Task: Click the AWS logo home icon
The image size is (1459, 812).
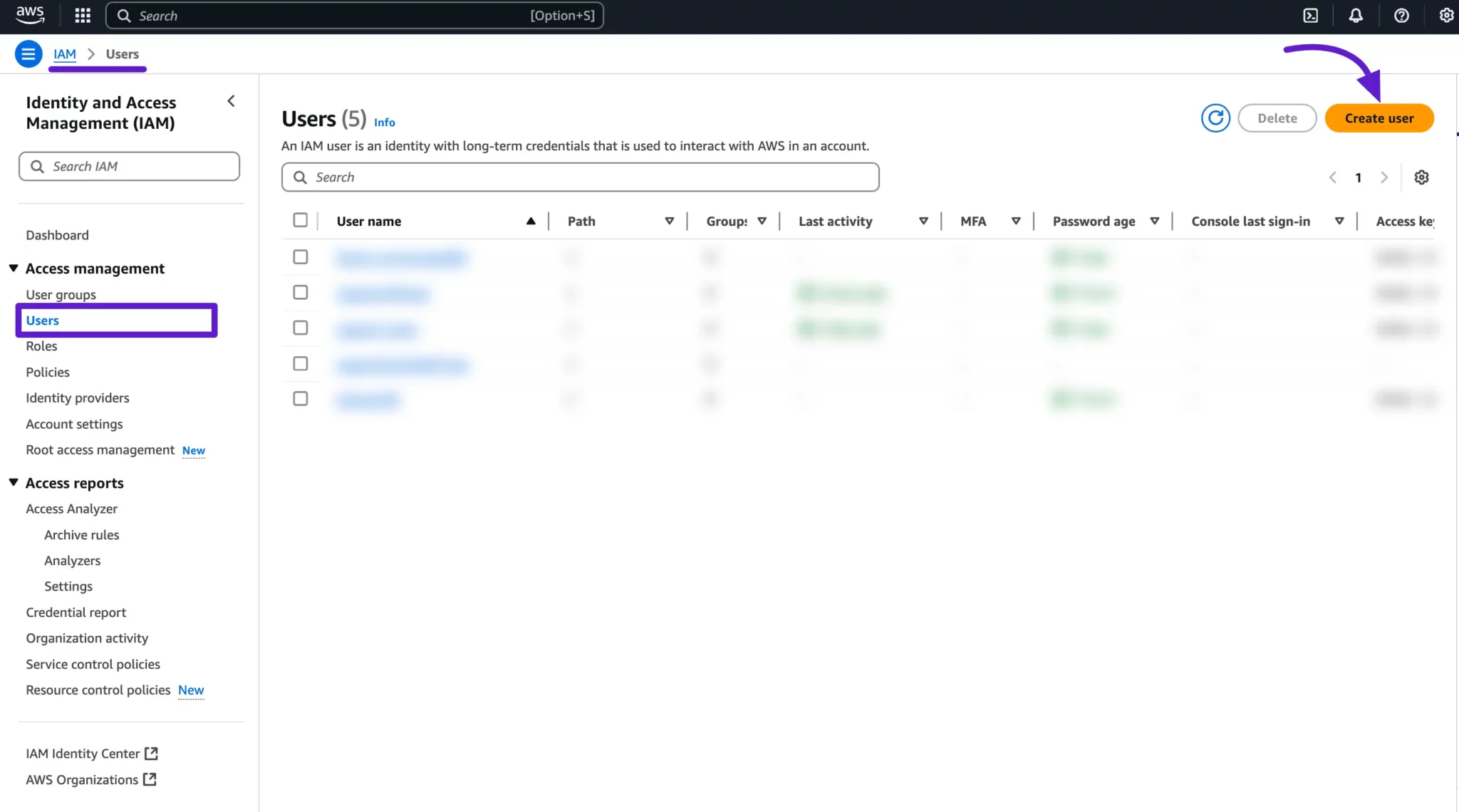Action: pos(30,15)
